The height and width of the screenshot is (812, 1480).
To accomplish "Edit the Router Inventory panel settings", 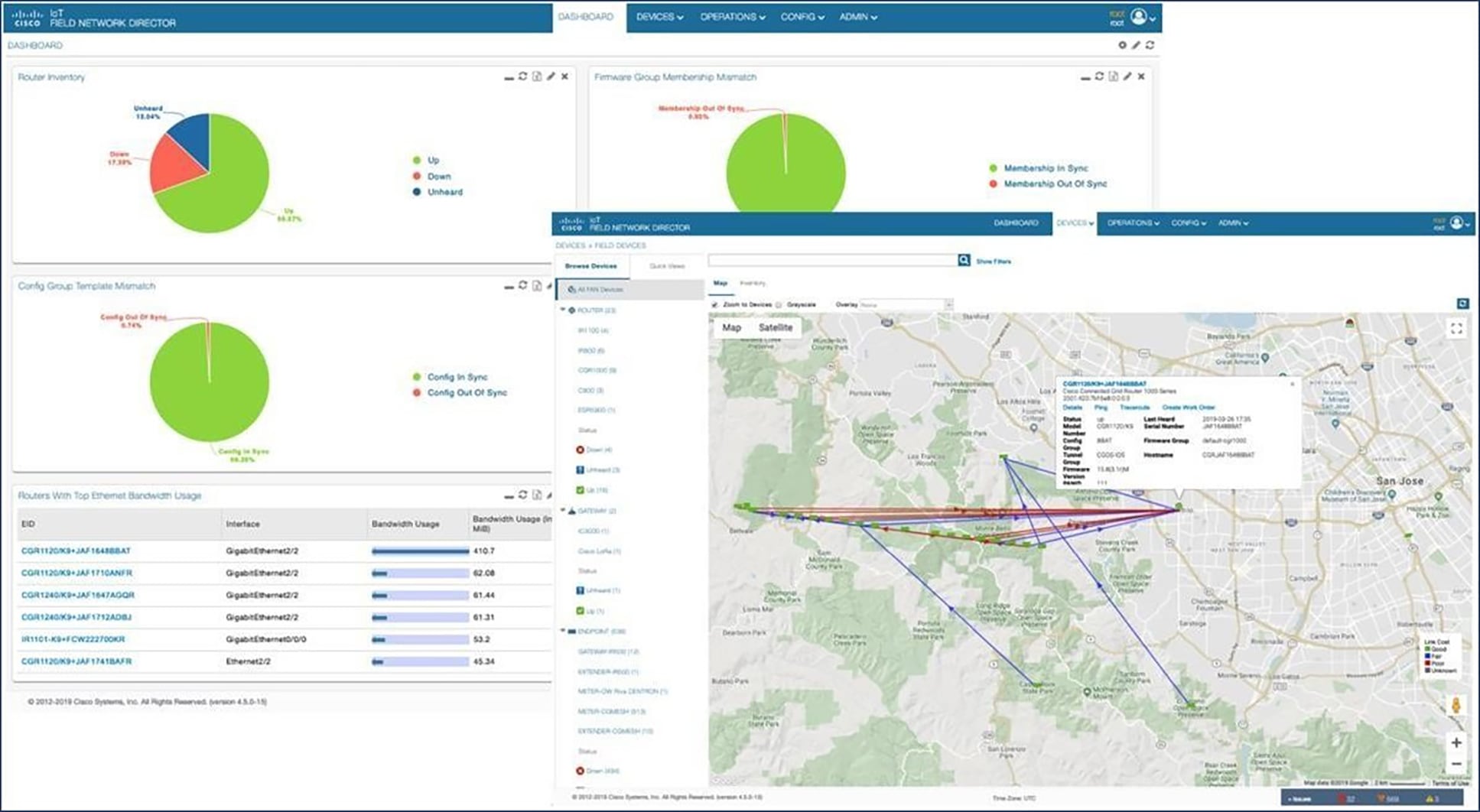I will click(x=551, y=76).
